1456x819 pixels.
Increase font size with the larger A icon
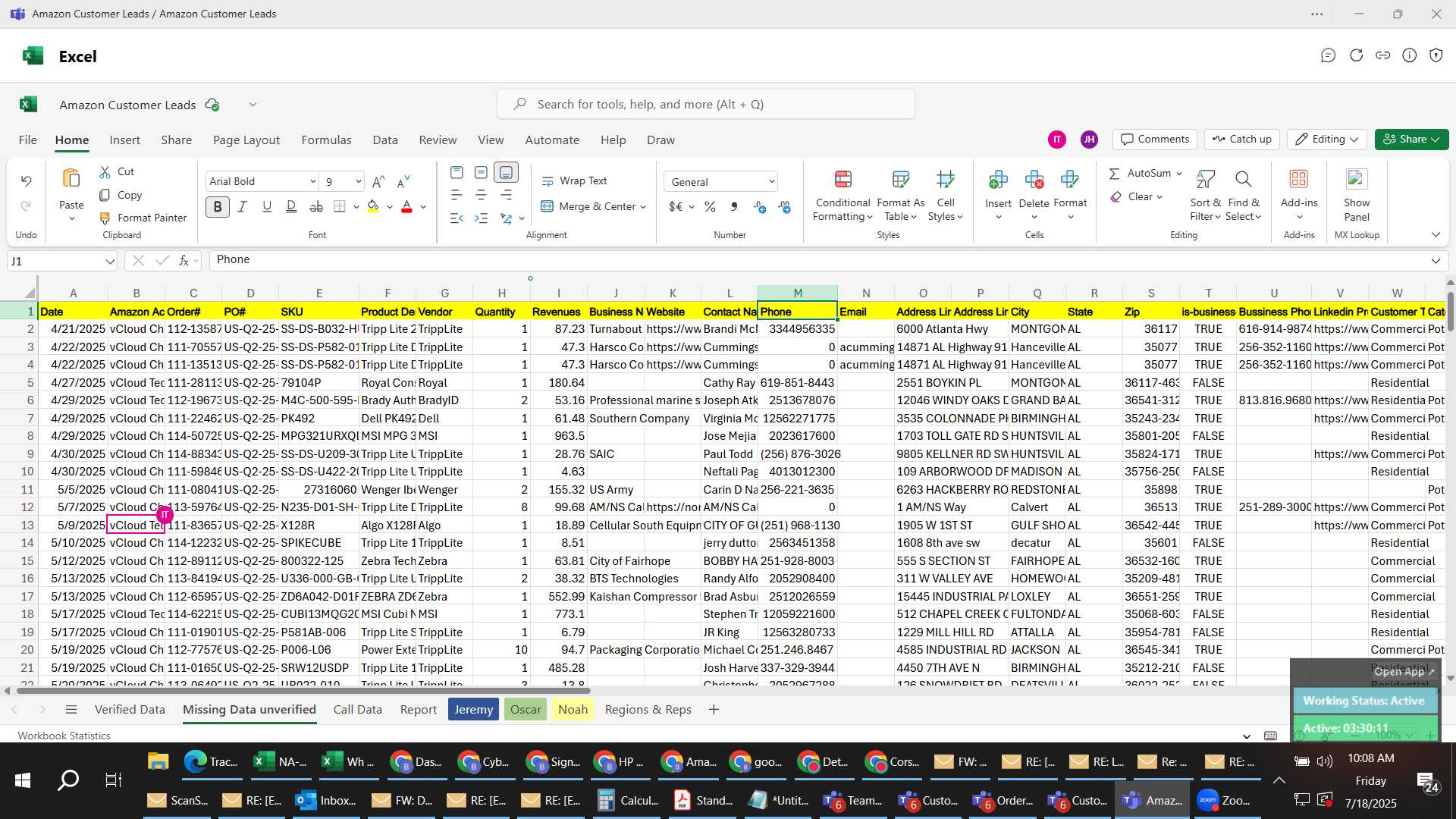pyautogui.click(x=378, y=182)
